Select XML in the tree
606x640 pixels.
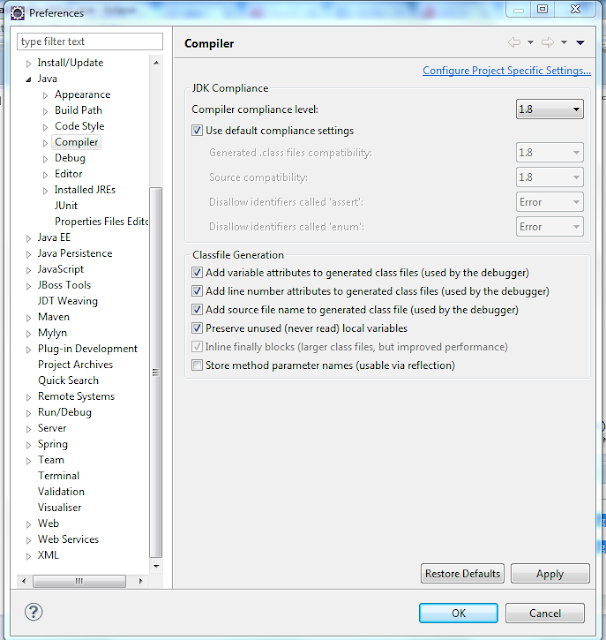(x=48, y=556)
